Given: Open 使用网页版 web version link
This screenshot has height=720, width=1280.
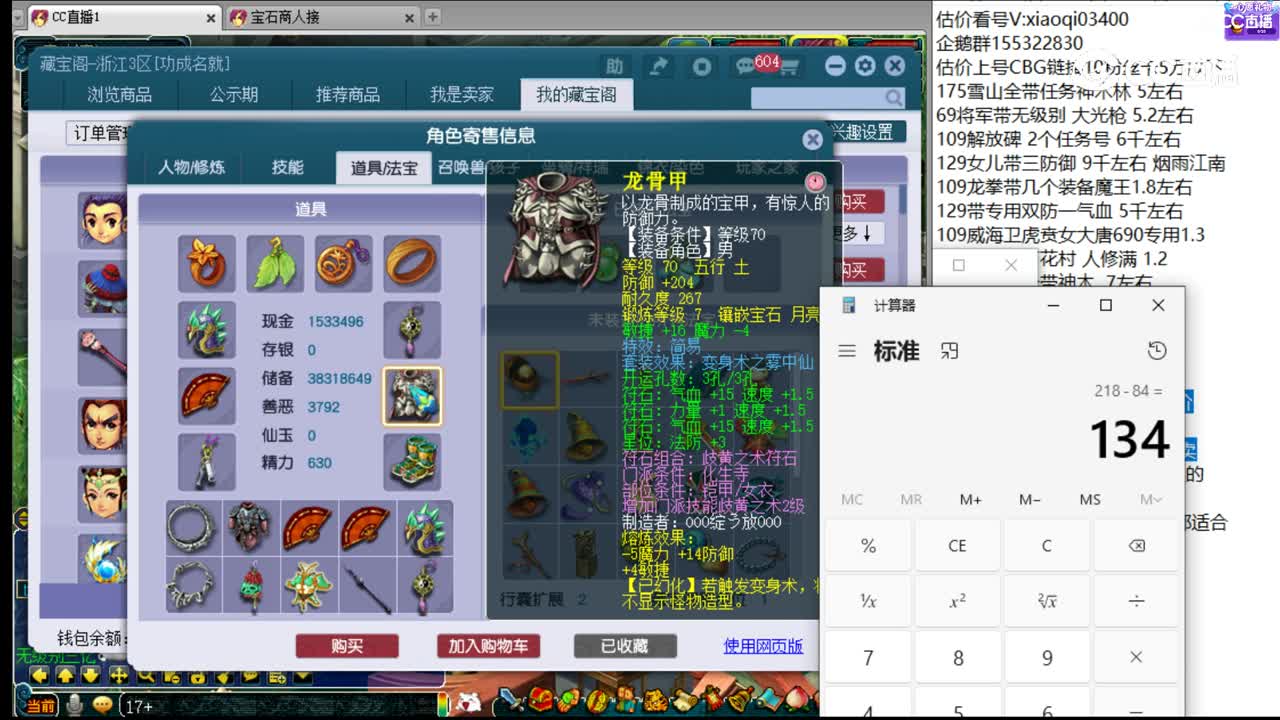Looking at the screenshot, I should pyautogui.click(x=763, y=646).
